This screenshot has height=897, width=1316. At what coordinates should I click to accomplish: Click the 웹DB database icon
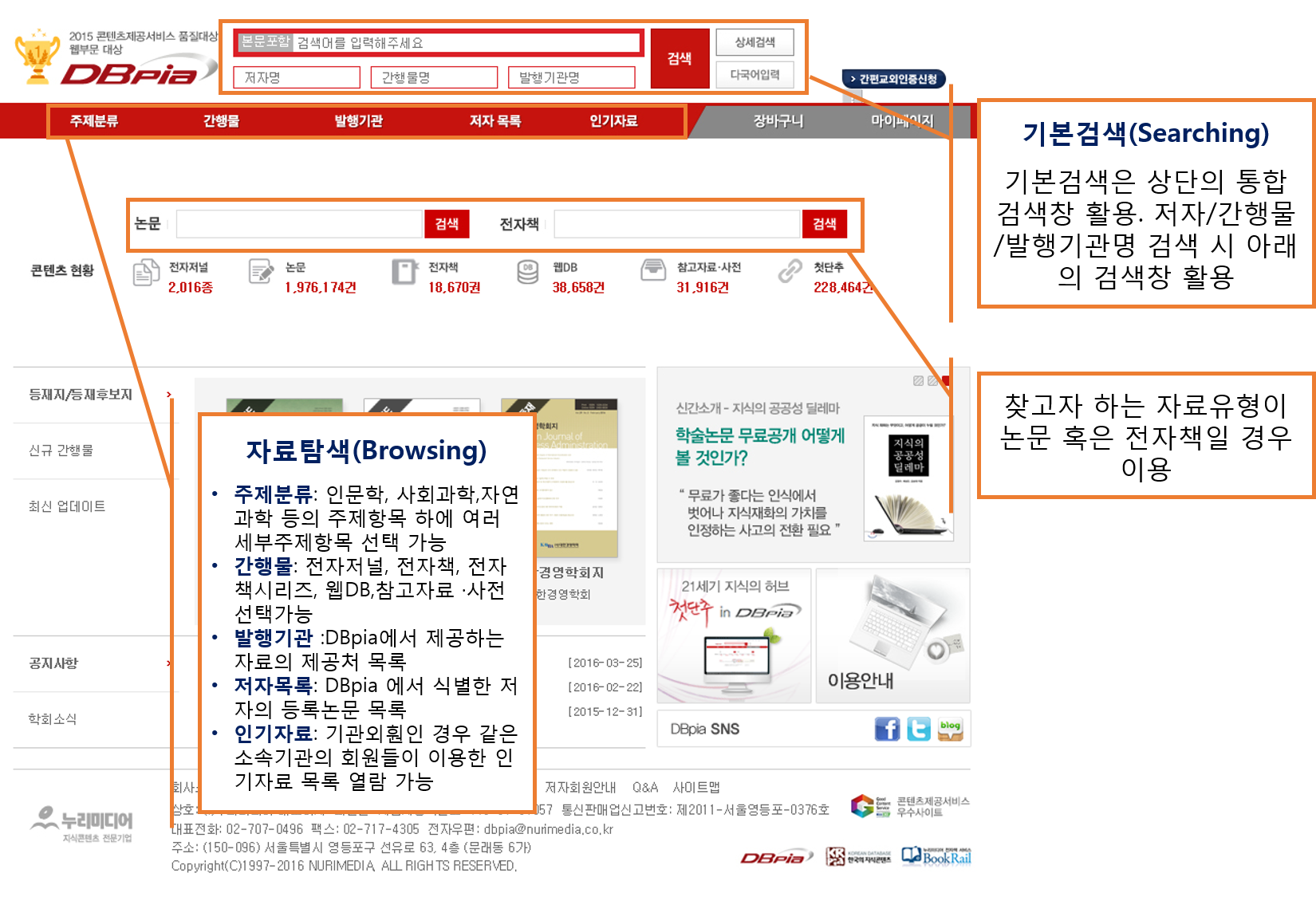[x=528, y=272]
